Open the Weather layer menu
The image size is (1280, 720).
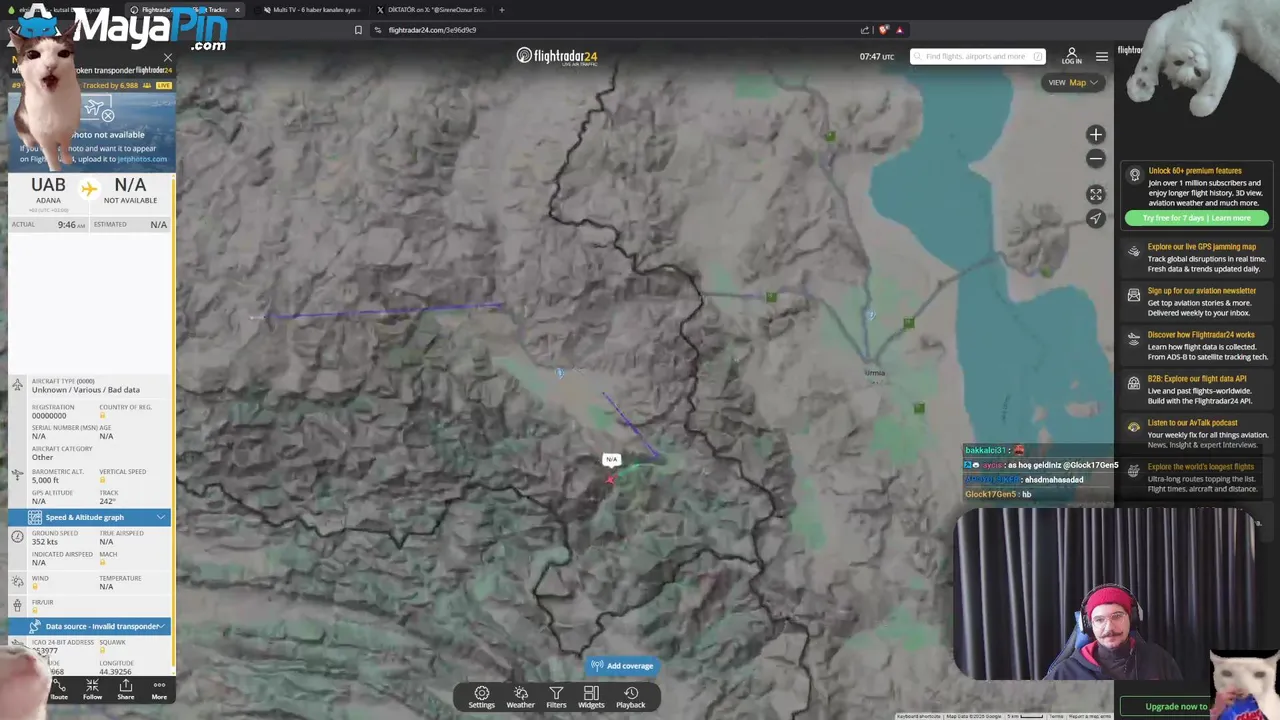520,697
